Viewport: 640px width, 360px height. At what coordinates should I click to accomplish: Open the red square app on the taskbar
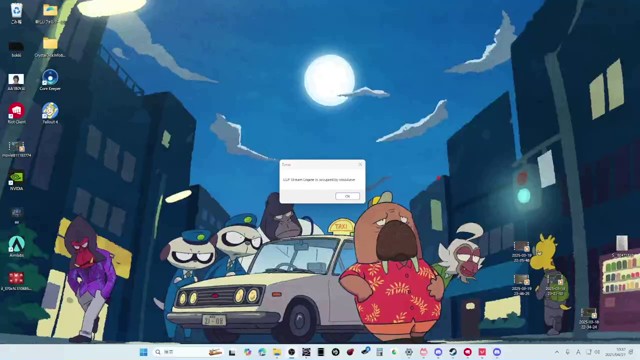(482, 352)
